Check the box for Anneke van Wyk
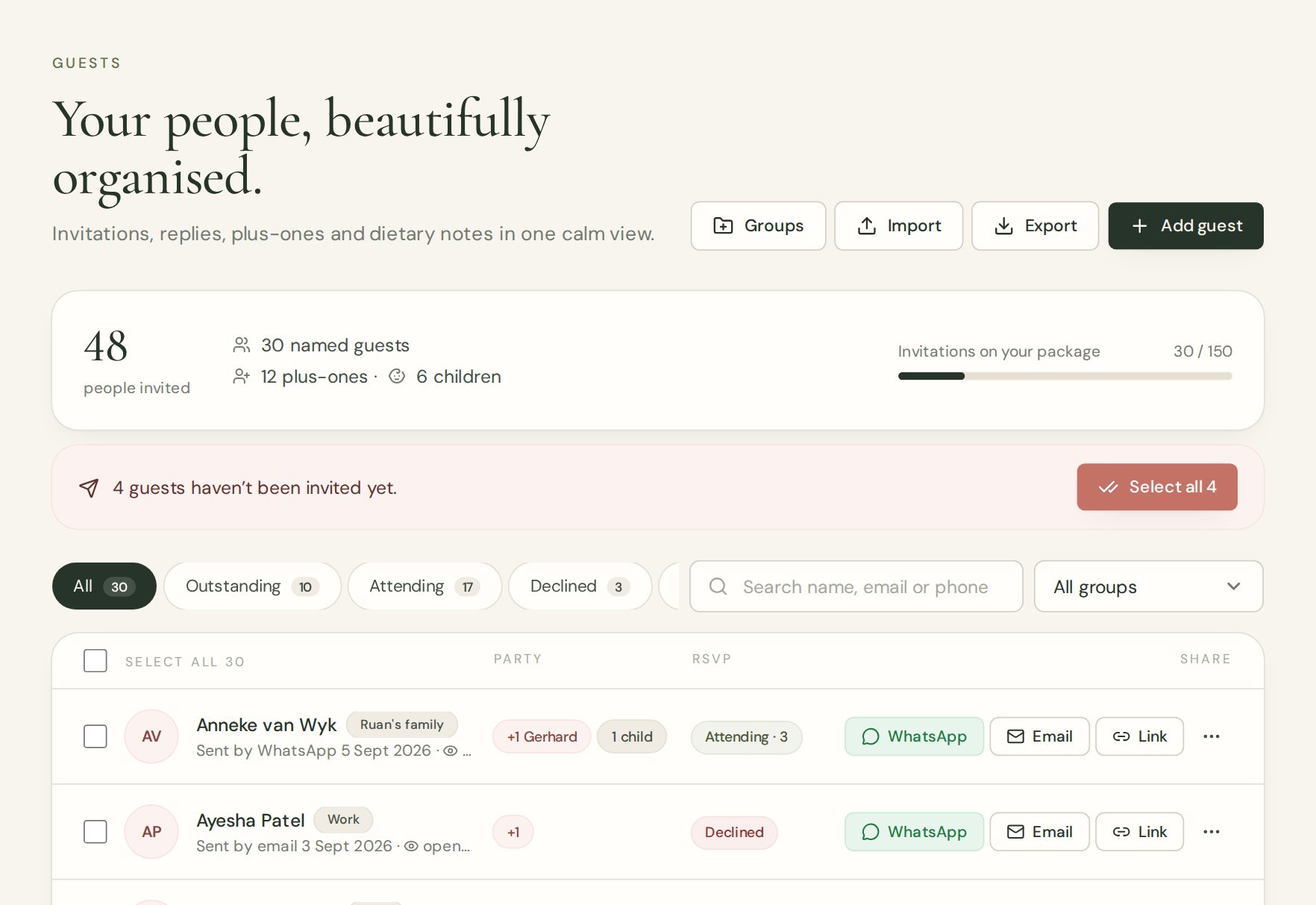The height and width of the screenshot is (905, 1316). point(95,736)
